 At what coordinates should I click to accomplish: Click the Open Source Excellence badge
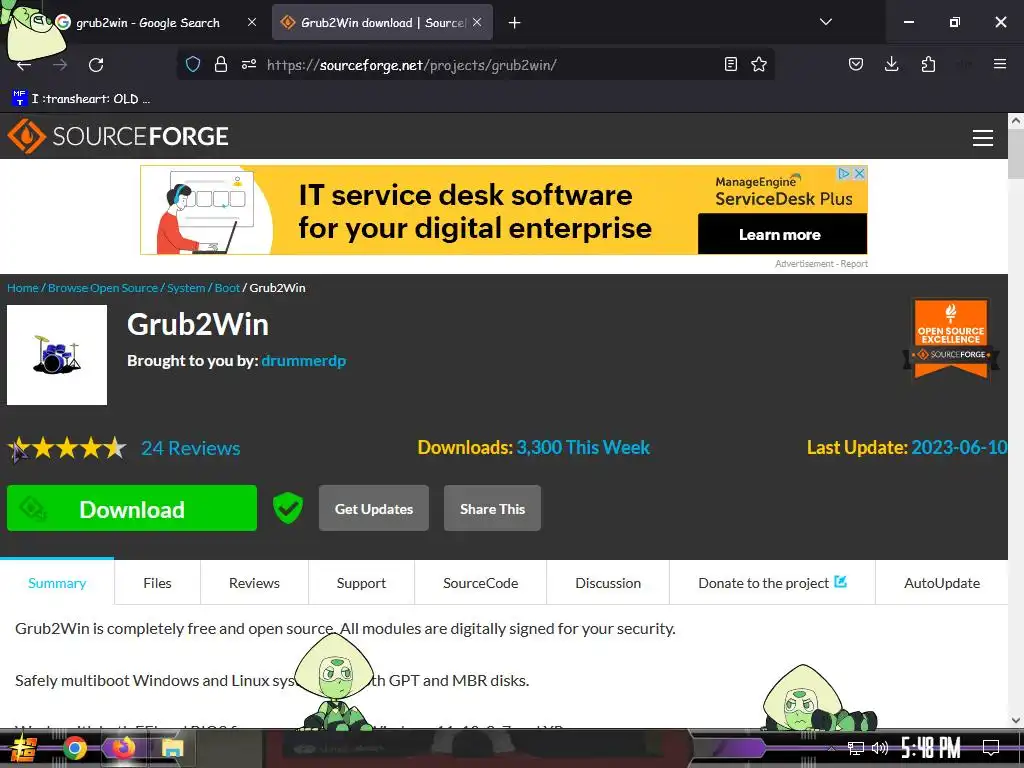tap(951, 340)
